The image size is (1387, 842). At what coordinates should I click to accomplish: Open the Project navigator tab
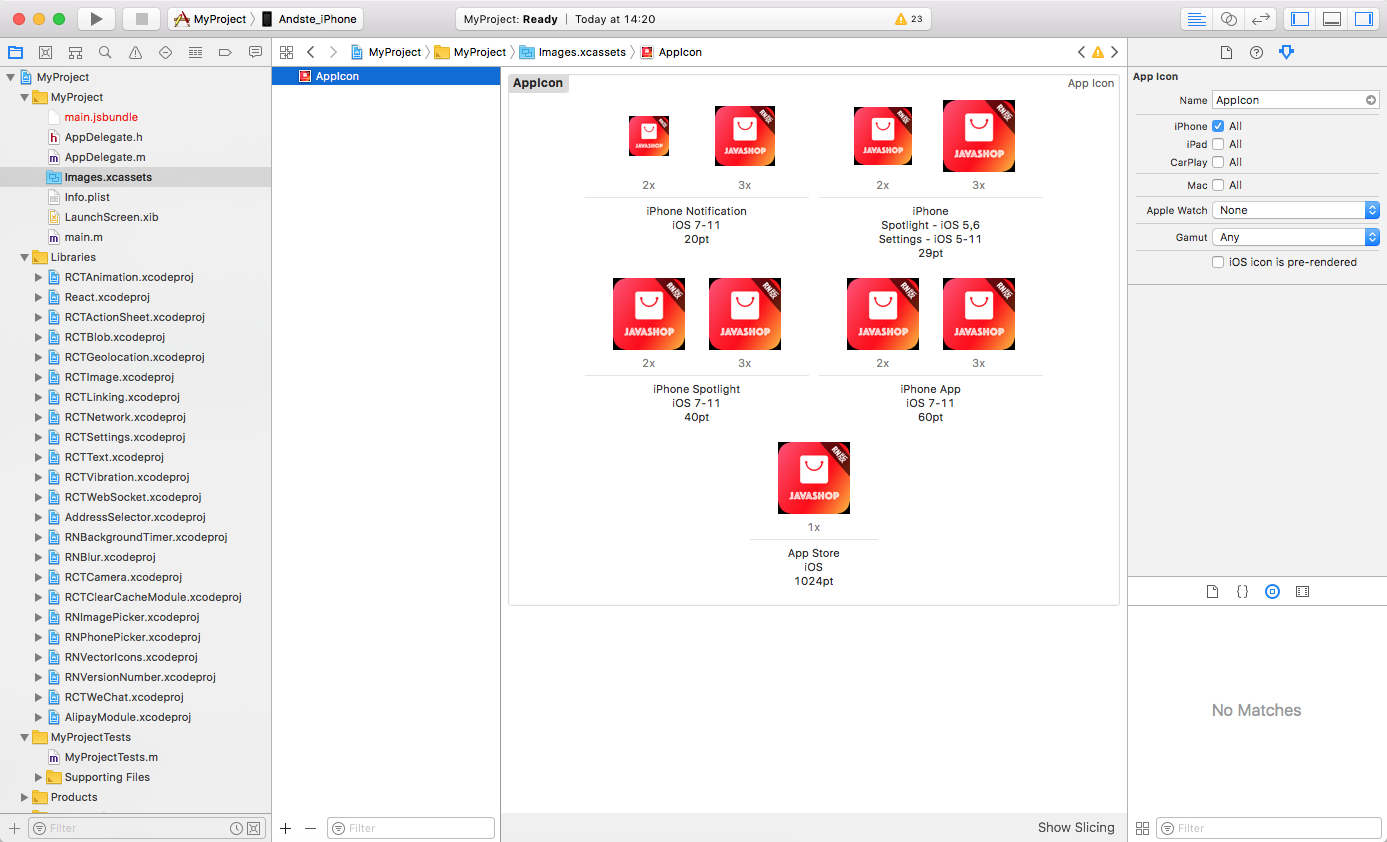tap(15, 52)
